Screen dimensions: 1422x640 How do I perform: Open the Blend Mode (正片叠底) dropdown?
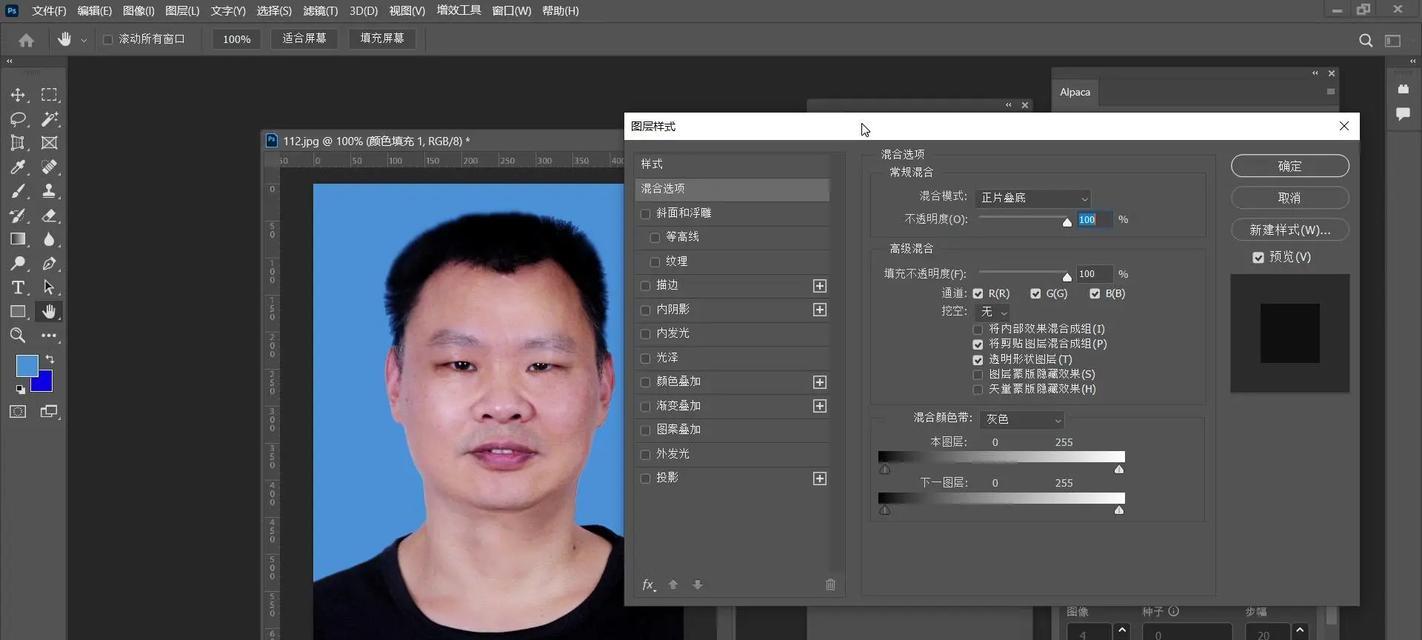tap(1033, 198)
